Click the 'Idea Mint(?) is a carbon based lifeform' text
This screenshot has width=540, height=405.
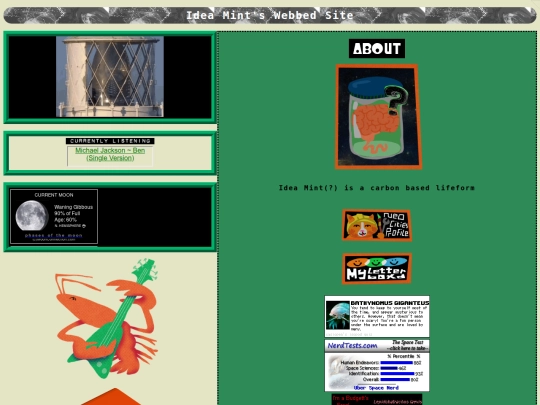click(376, 188)
